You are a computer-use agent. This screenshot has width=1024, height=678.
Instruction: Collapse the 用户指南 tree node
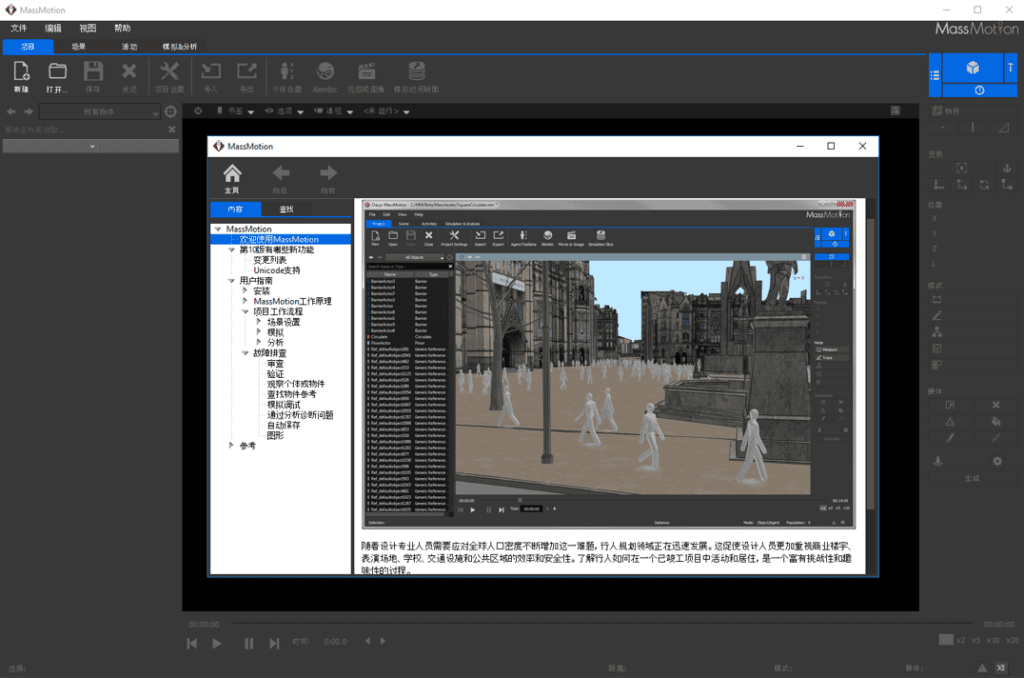pos(231,281)
